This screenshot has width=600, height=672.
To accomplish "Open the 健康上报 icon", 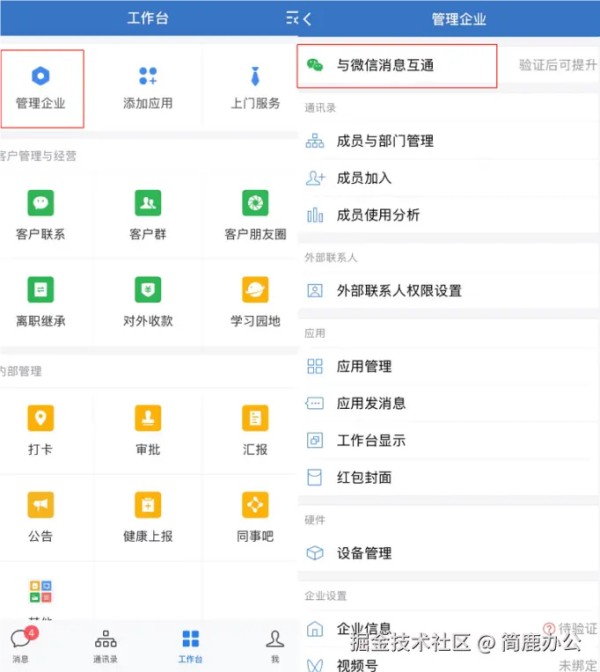I will click(x=148, y=505).
